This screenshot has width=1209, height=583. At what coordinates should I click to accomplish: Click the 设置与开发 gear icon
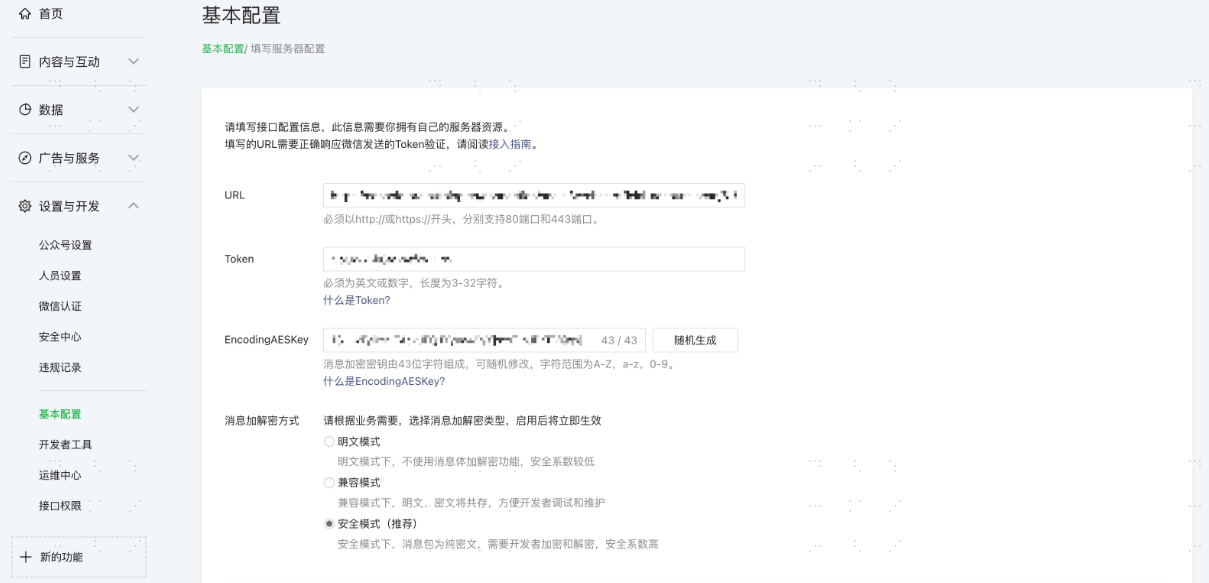coord(25,206)
